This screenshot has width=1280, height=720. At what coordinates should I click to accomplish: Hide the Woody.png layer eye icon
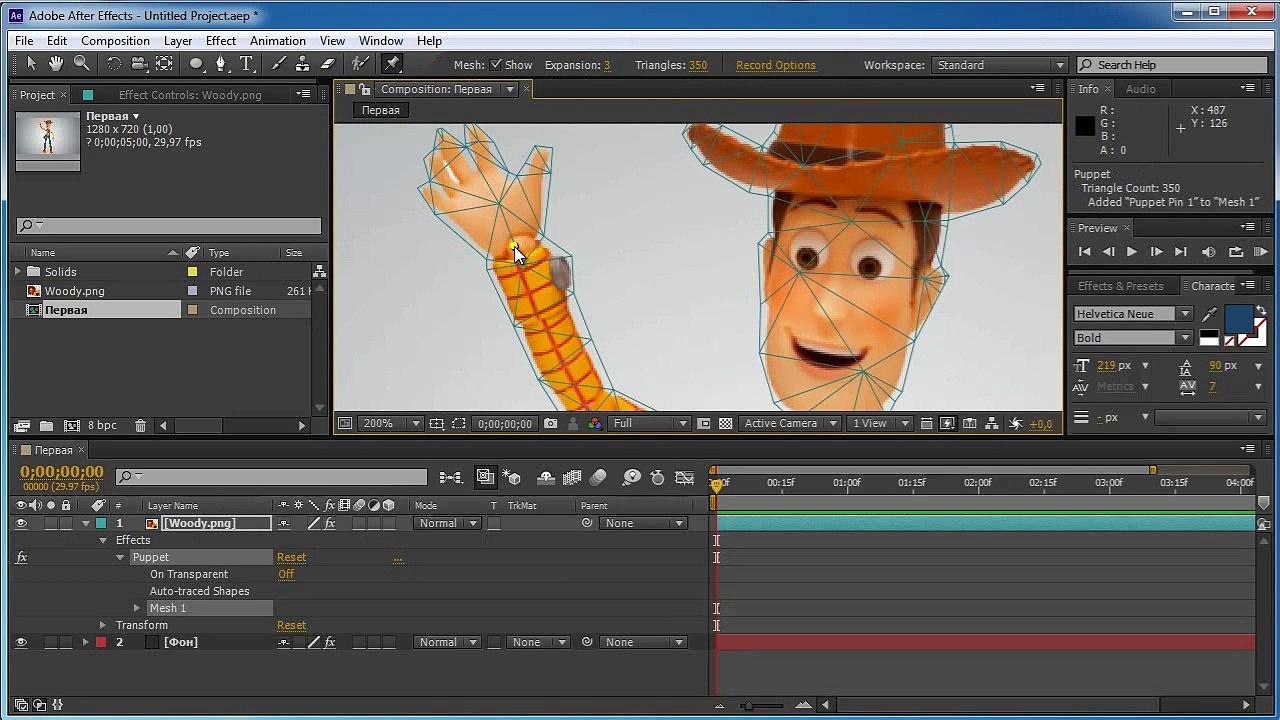click(21, 523)
